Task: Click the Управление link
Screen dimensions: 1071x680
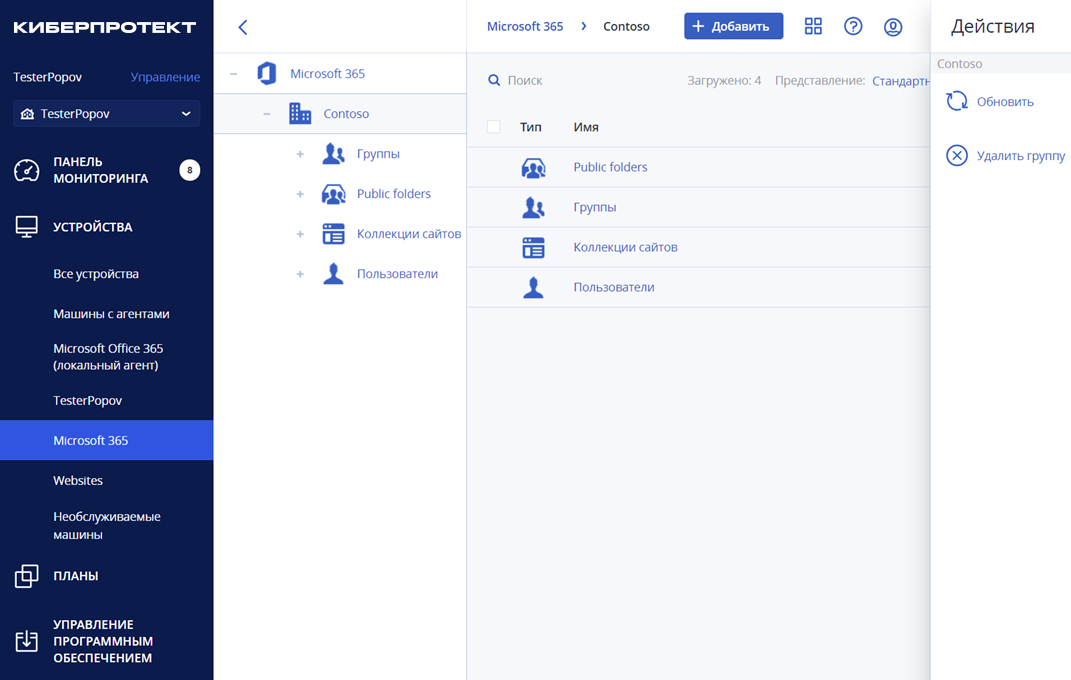Action: point(165,77)
